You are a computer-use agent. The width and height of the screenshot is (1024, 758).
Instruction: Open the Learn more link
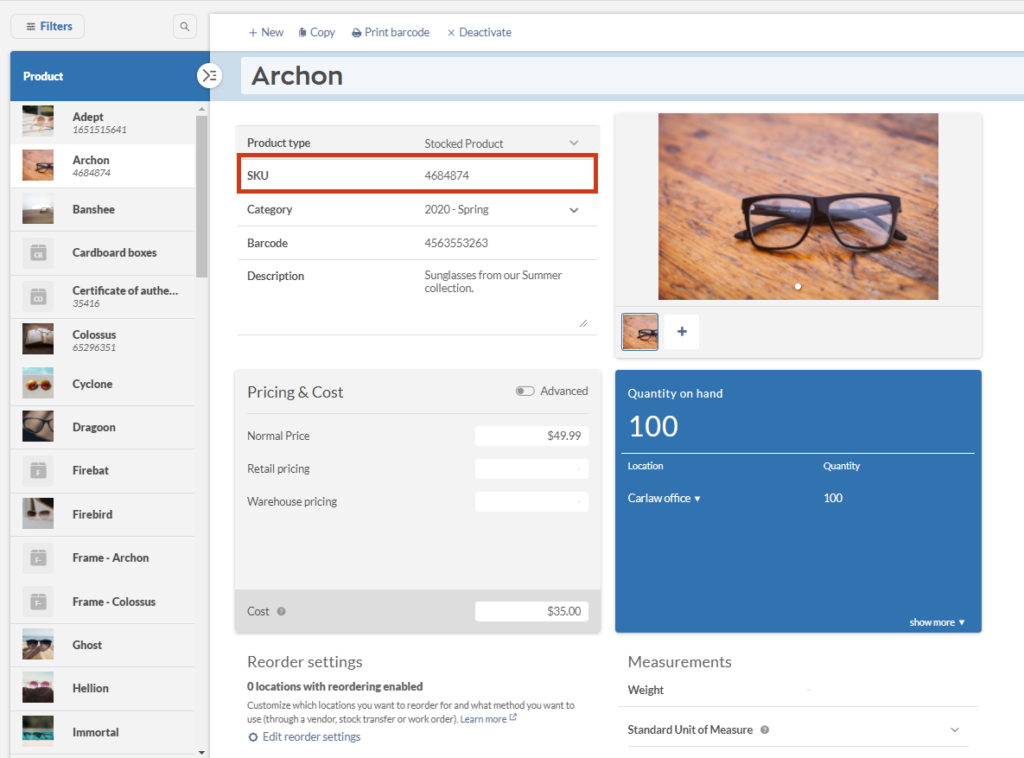[x=484, y=718]
